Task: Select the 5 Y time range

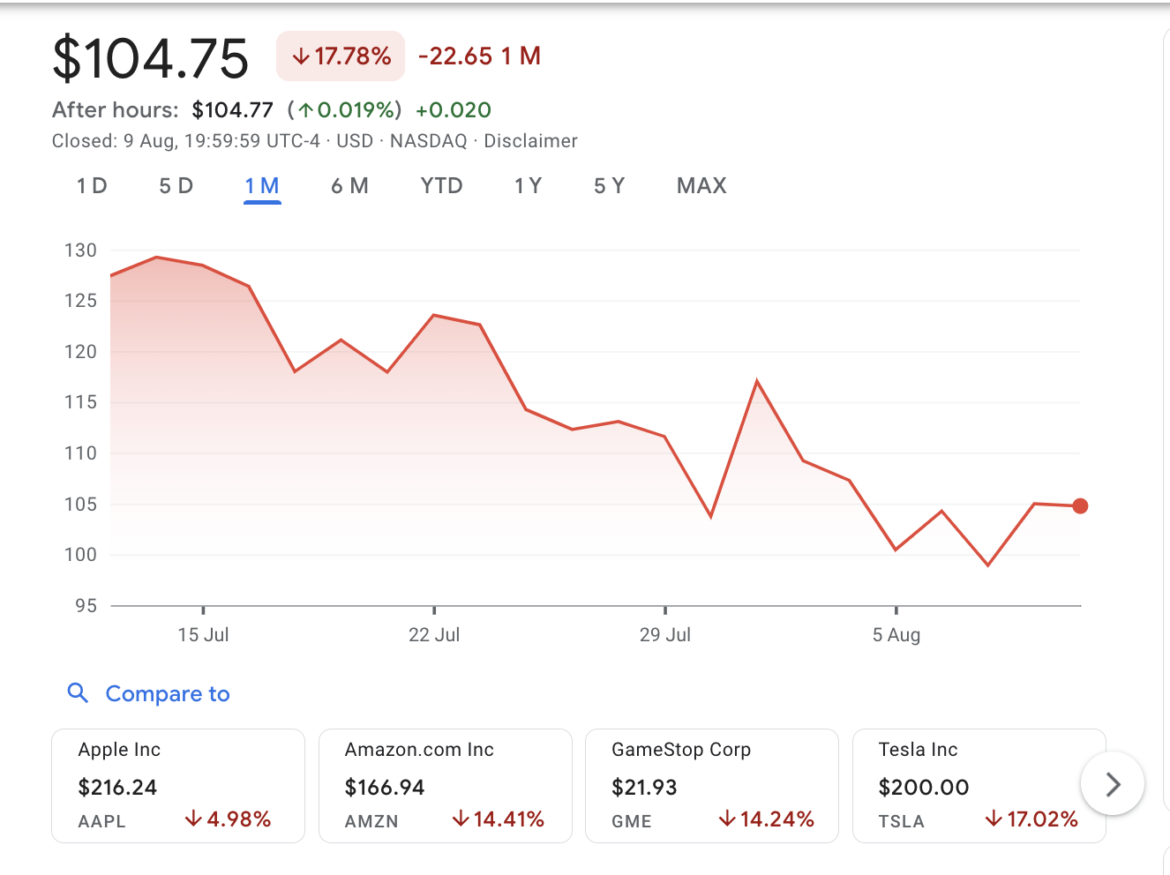Action: (x=609, y=186)
